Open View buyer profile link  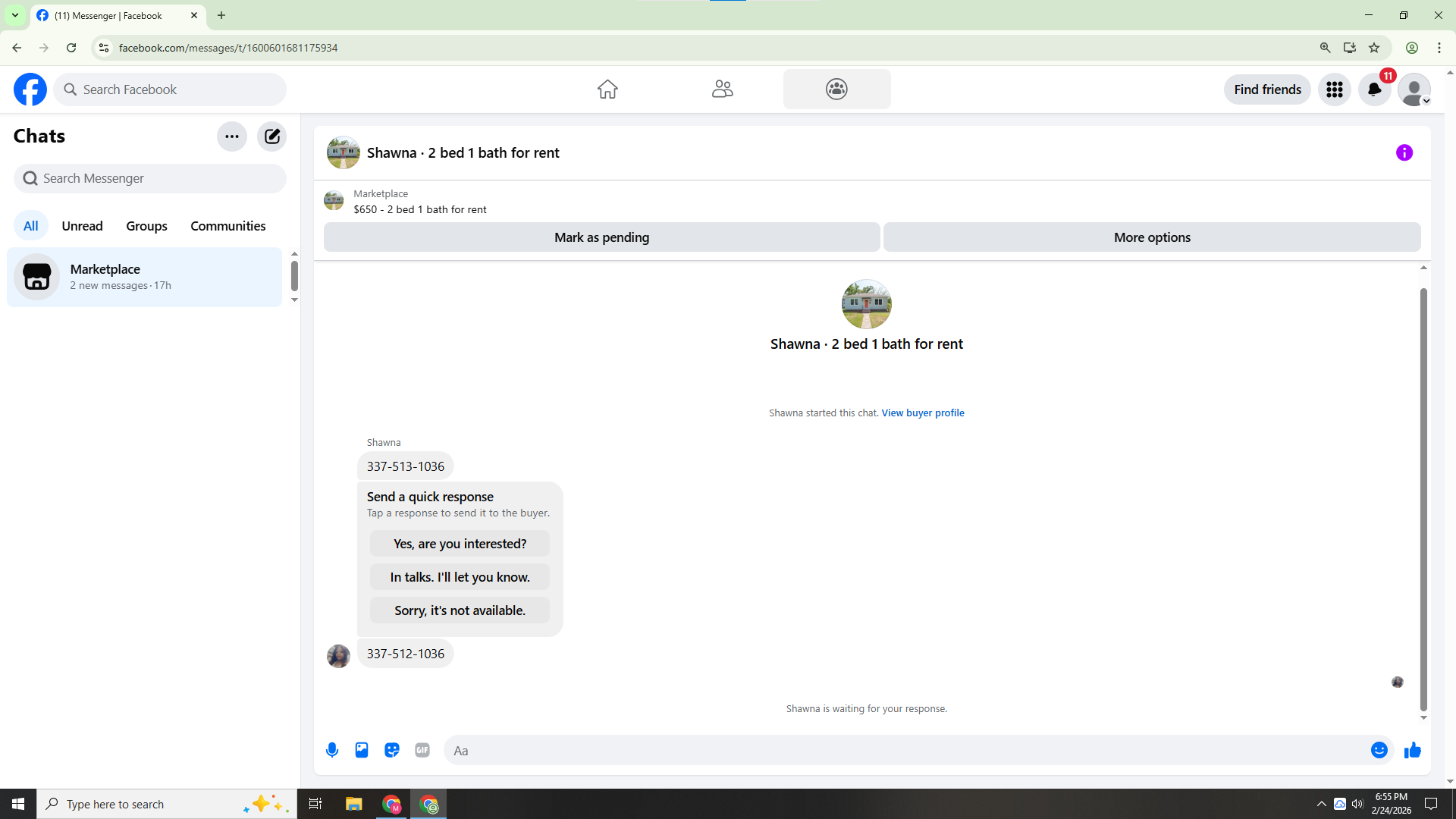tap(922, 413)
